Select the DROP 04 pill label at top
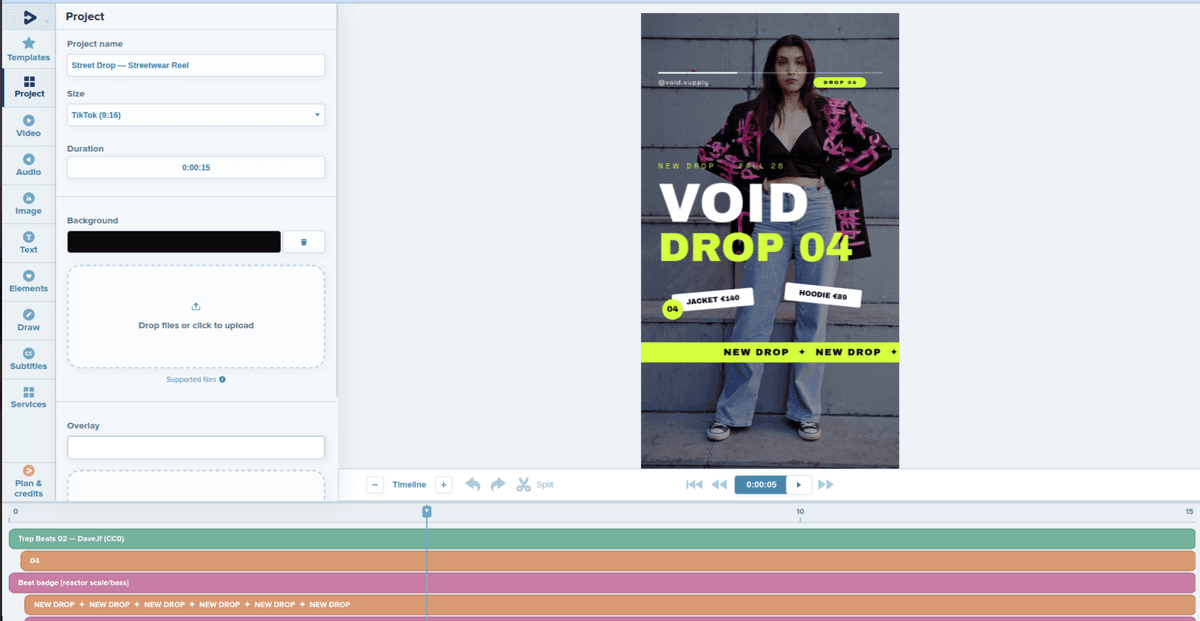 [840, 82]
